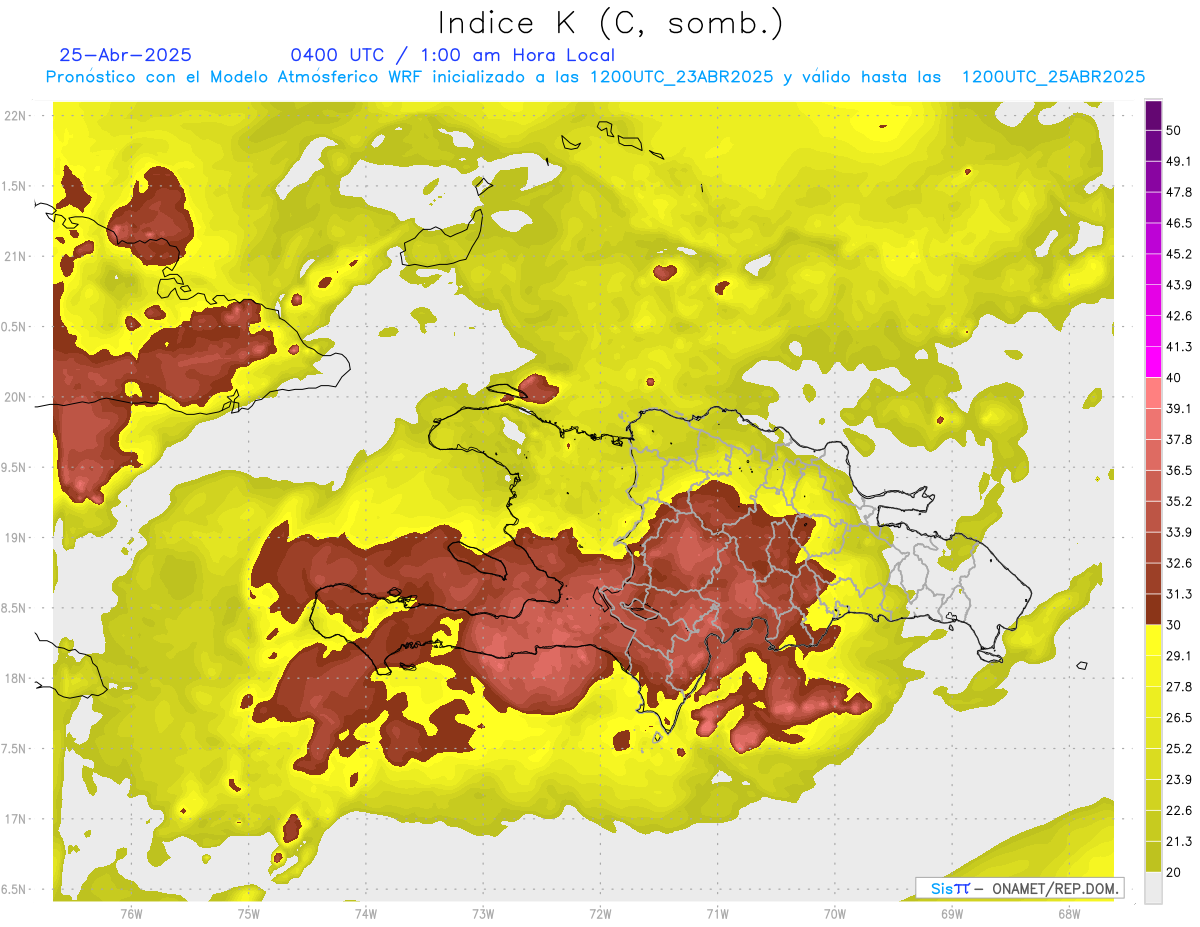Click the color bar value "23.9"
The width and height of the screenshot is (1200, 927).
pos(1179,780)
